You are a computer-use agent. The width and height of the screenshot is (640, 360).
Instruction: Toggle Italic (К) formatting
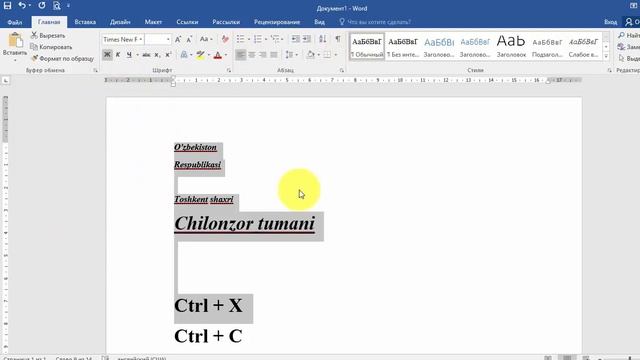click(x=118, y=55)
